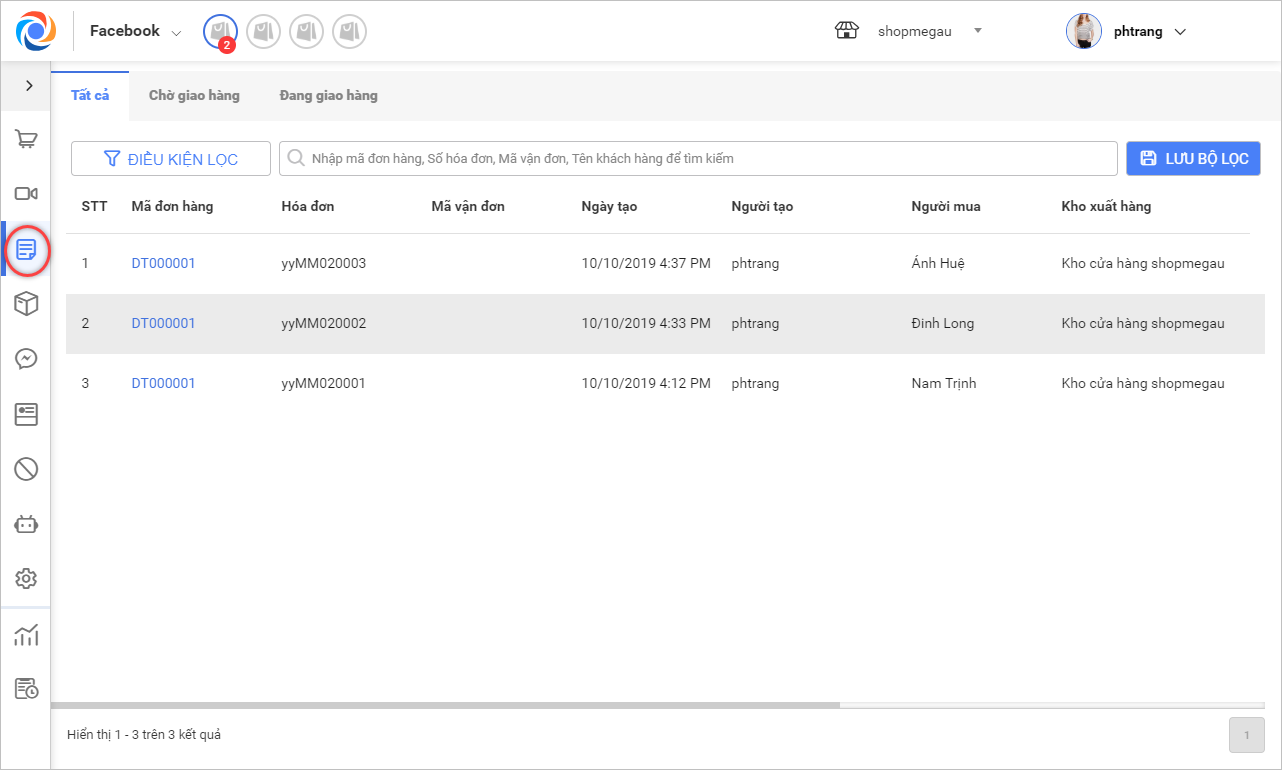Open the chatbot robot sidebar icon

pos(26,523)
